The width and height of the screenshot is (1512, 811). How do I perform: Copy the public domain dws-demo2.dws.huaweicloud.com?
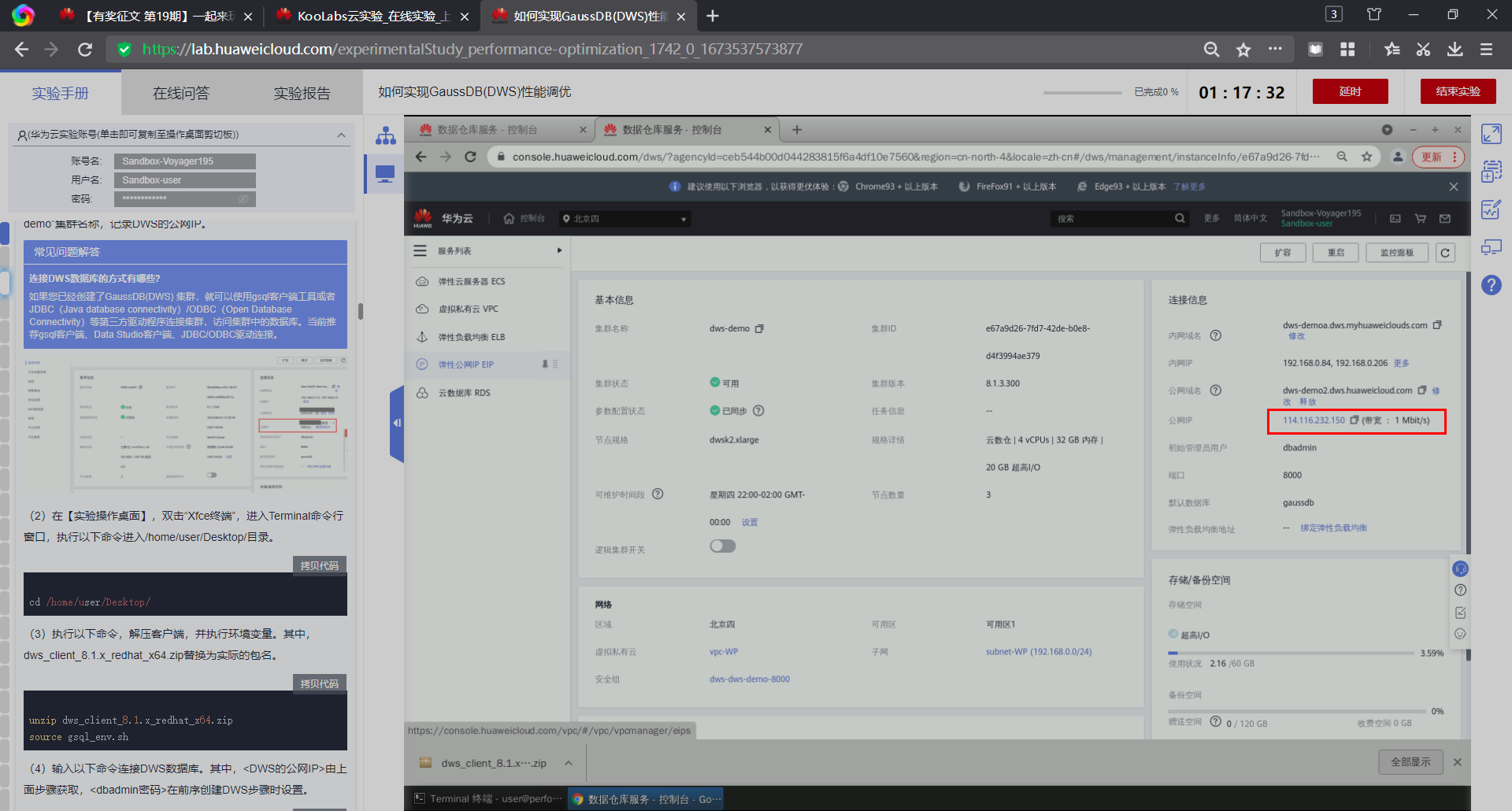pyautogui.click(x=1421, y=391)
